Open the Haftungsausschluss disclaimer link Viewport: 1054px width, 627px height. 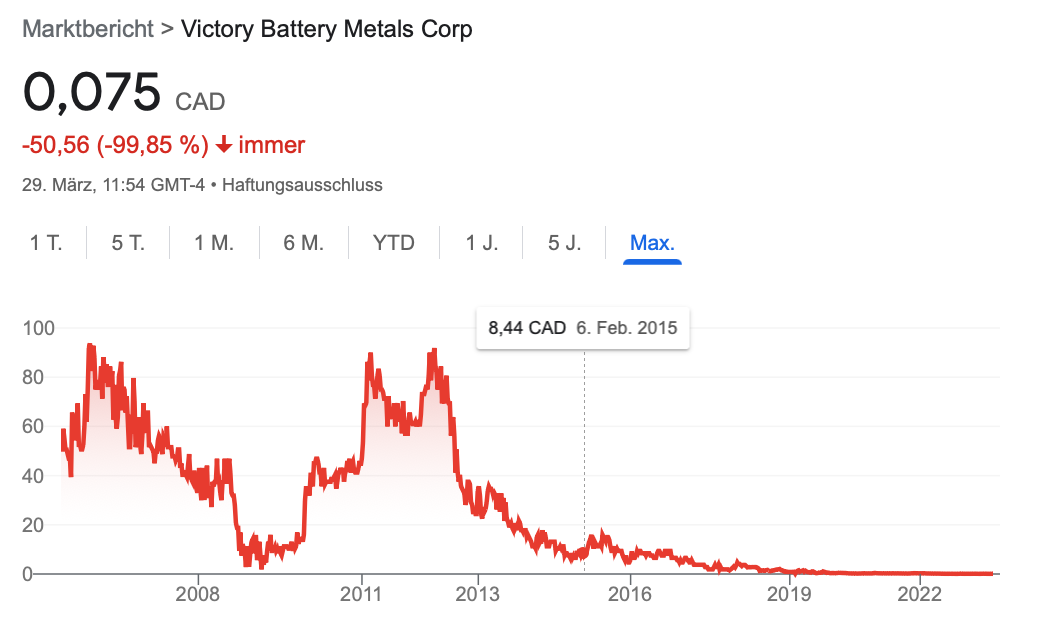[302, 185]
